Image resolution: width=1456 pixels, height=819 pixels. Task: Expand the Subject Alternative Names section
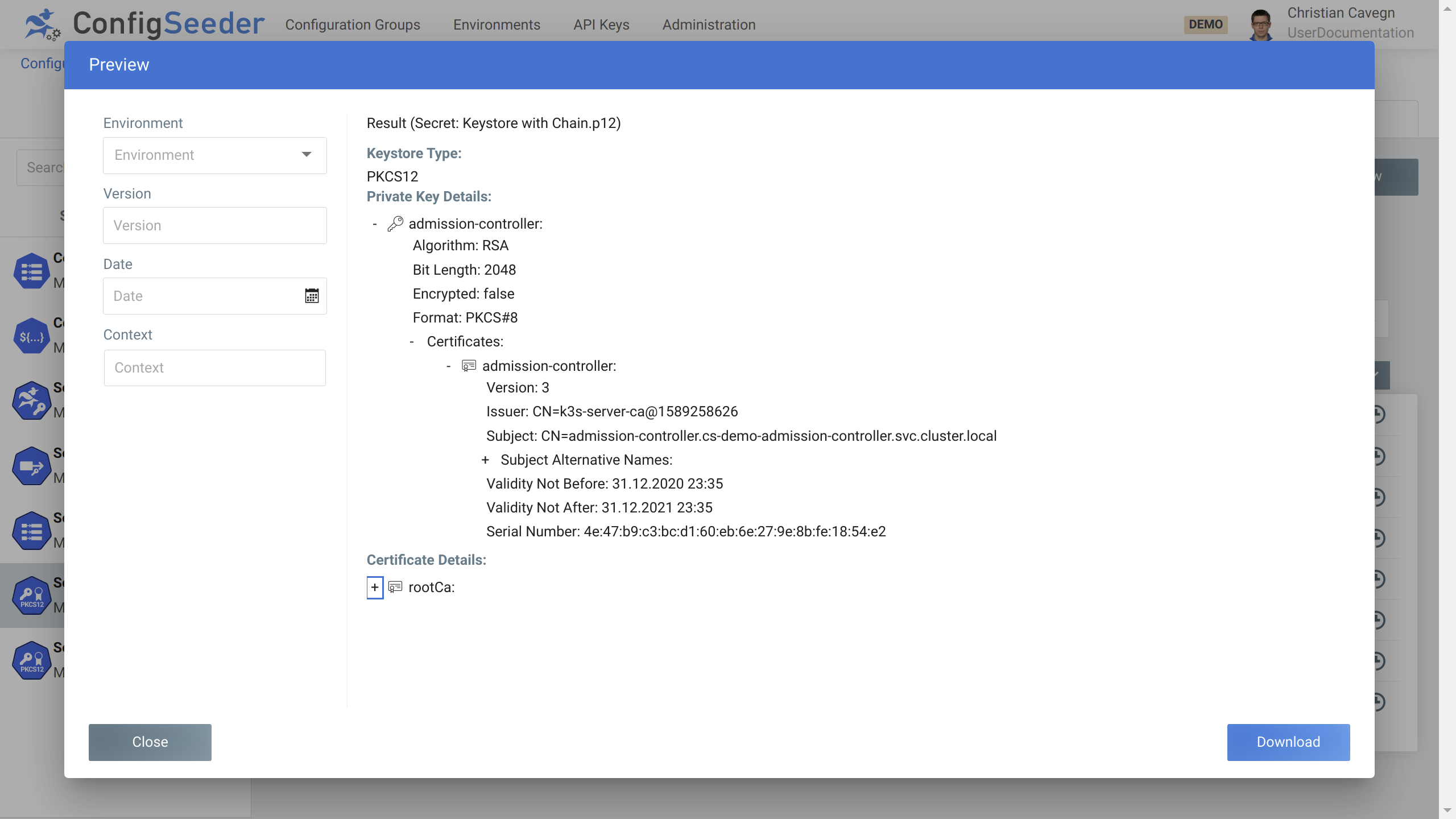485,459
